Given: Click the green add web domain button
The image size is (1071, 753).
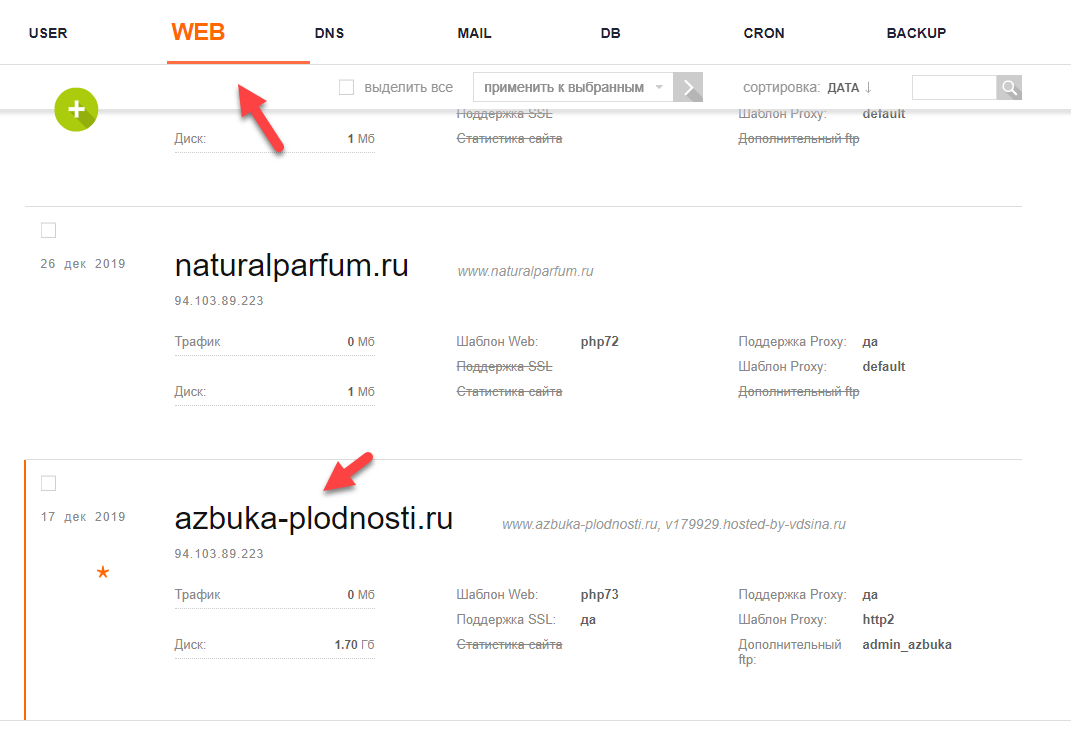Looking at the screenshot, I should tap(76, 109).
